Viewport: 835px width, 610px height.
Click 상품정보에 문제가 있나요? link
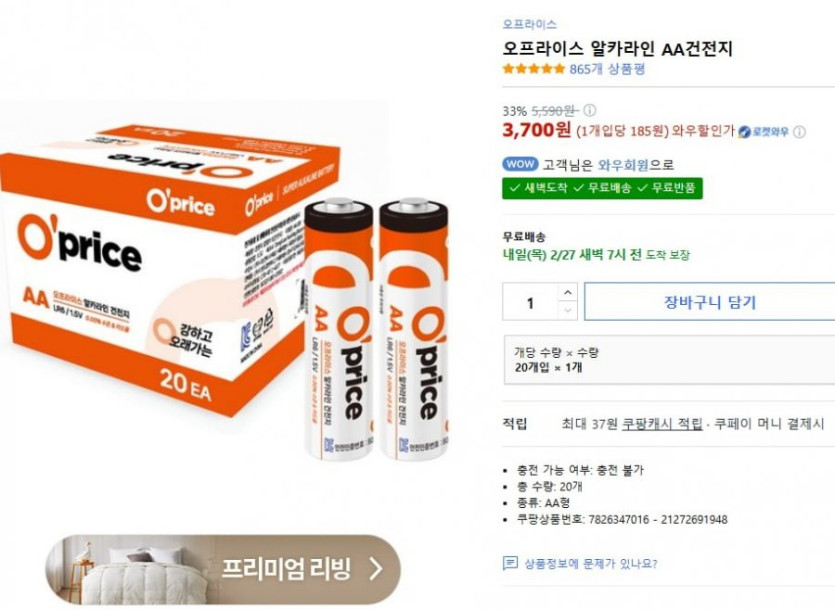pos(591,563)
